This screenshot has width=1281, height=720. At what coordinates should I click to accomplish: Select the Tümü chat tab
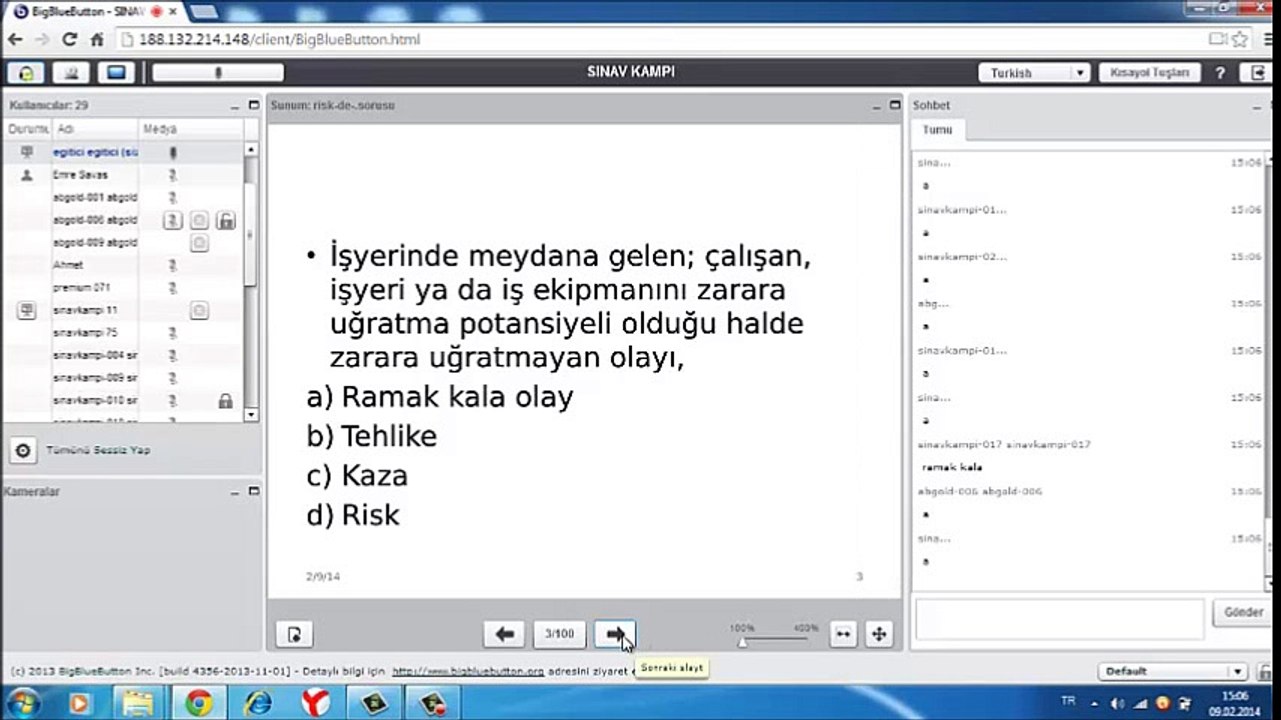(938, 130)
